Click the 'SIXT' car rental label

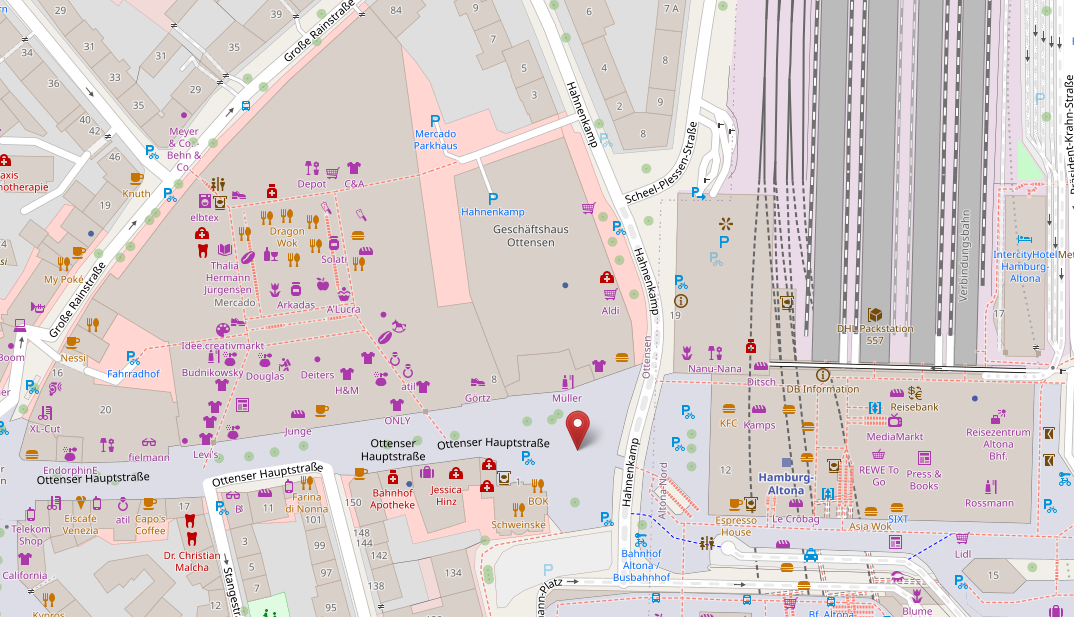click(x=898, y=519)
